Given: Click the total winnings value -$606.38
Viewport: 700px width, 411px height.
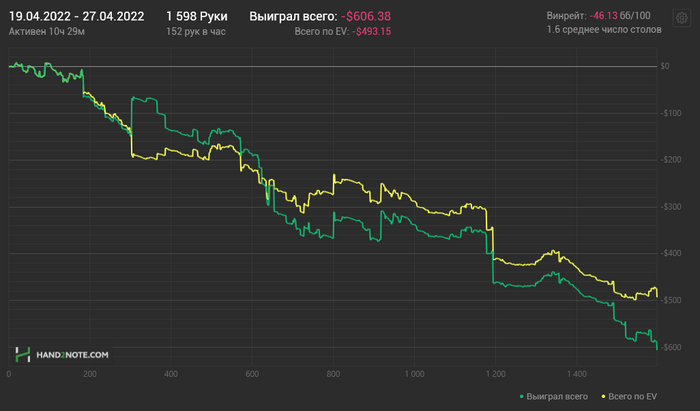Looking at the screenshot, I should click(x=366, y=17).
